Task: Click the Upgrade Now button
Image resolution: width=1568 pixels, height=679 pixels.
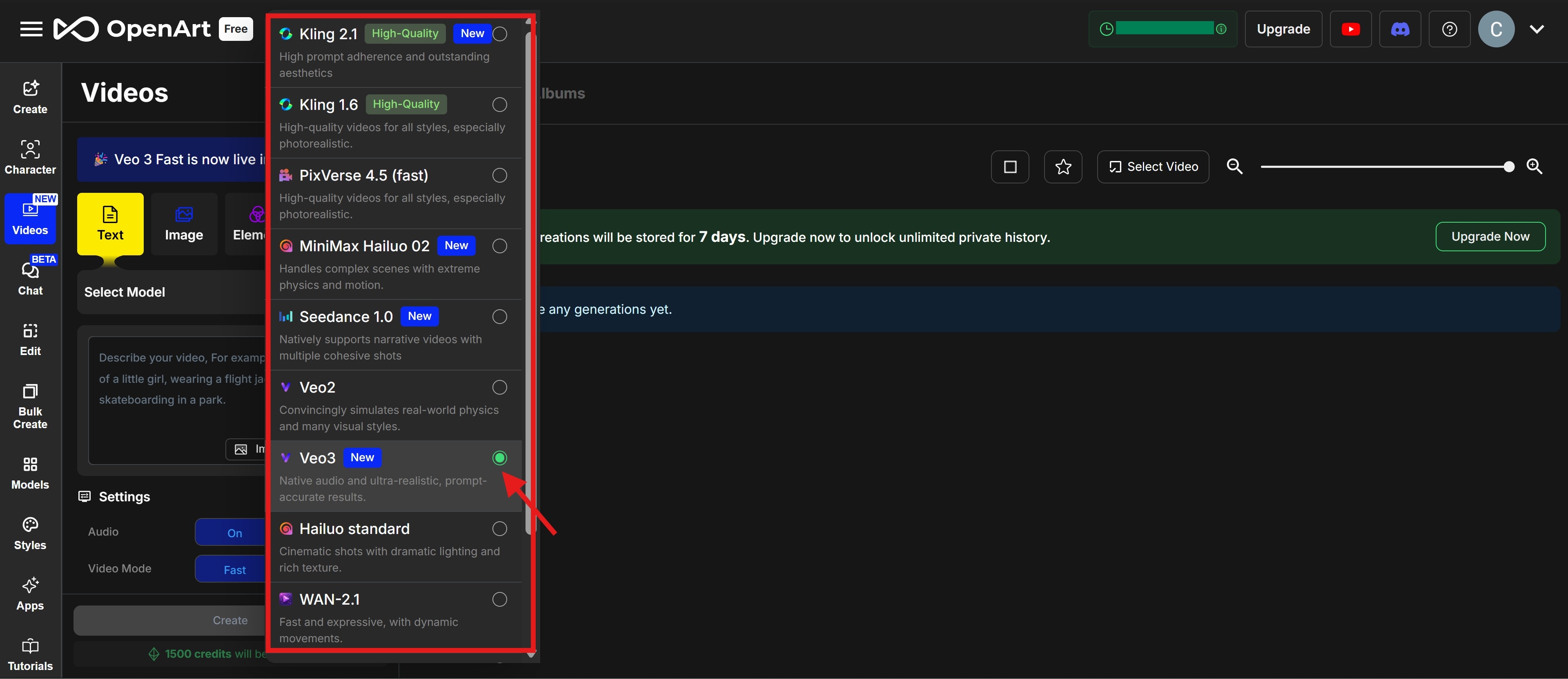Action: tap(1490, 236)
